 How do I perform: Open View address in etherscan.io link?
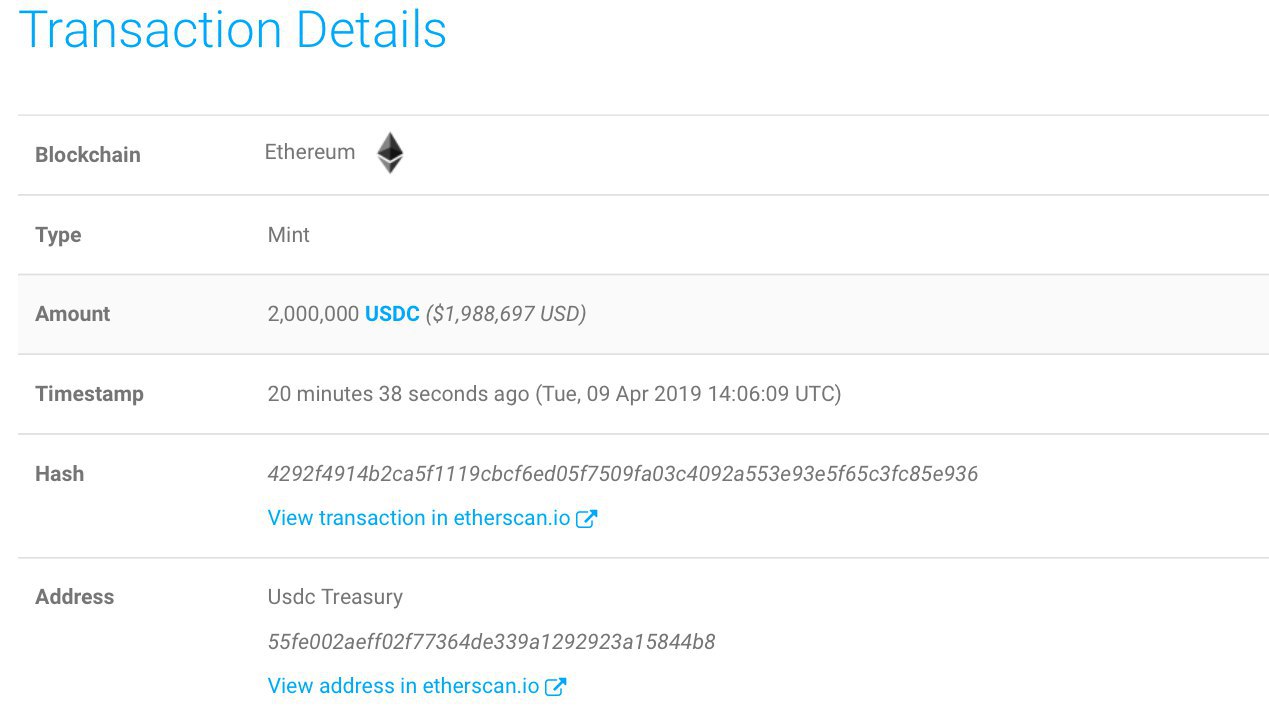tap(403, 686)
